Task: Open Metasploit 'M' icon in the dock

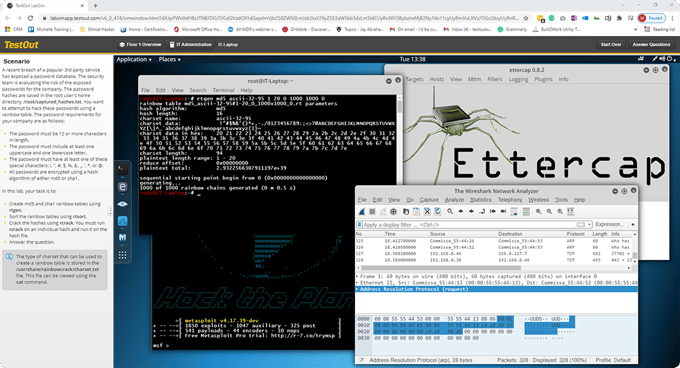Action: [122, 238]
